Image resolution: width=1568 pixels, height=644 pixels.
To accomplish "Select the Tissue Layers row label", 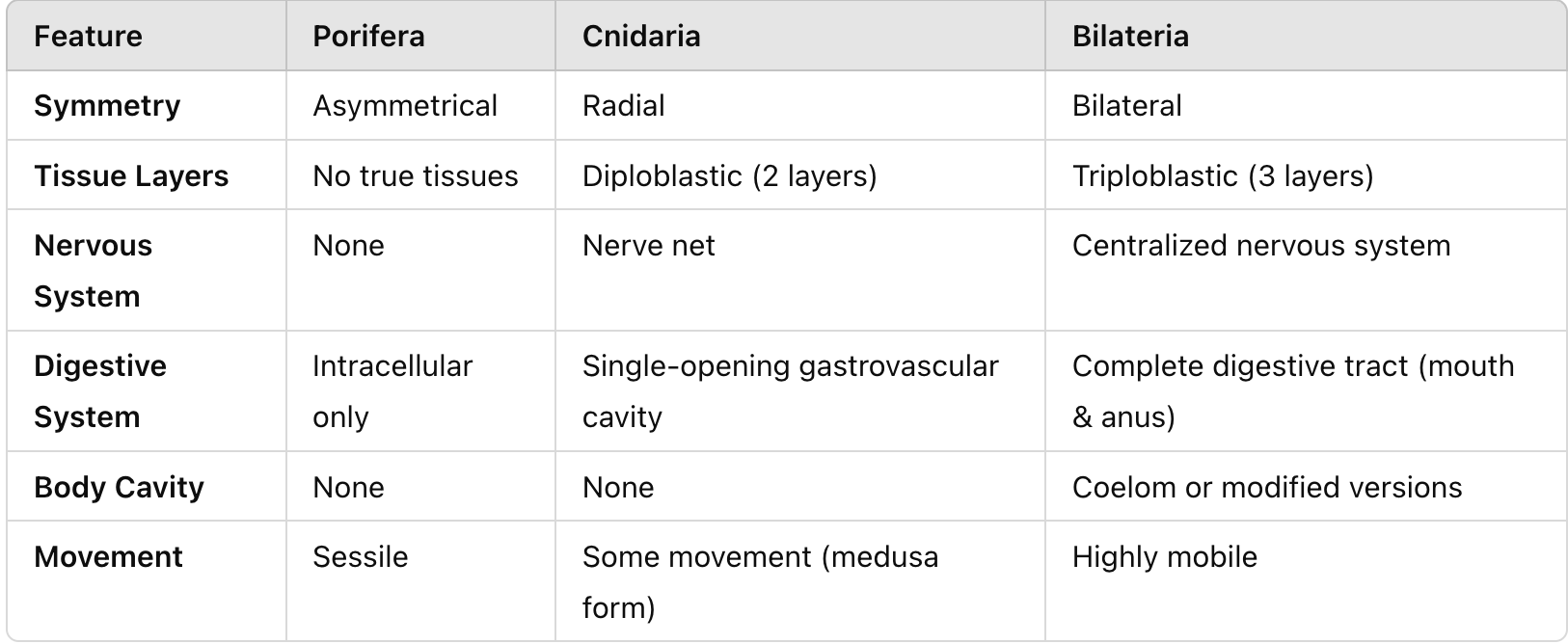I will pyautogui.click(x=131, y=176).
